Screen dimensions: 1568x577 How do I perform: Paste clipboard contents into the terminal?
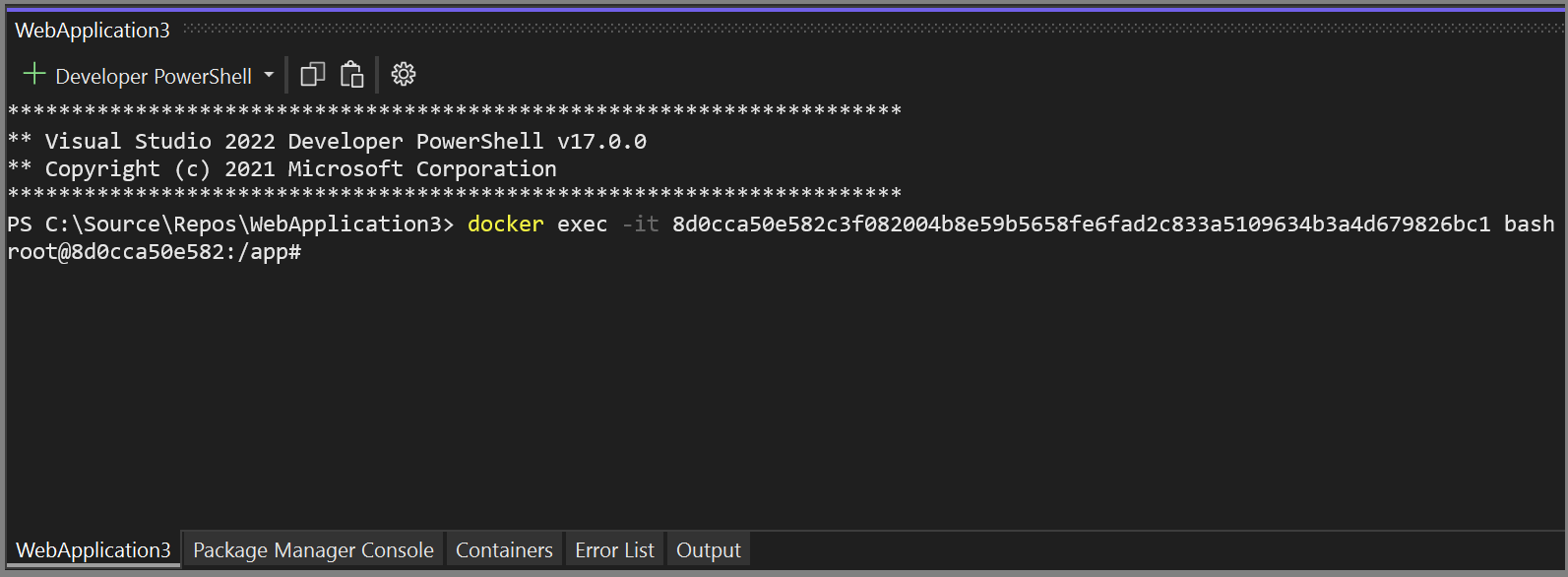coord(351,73)
